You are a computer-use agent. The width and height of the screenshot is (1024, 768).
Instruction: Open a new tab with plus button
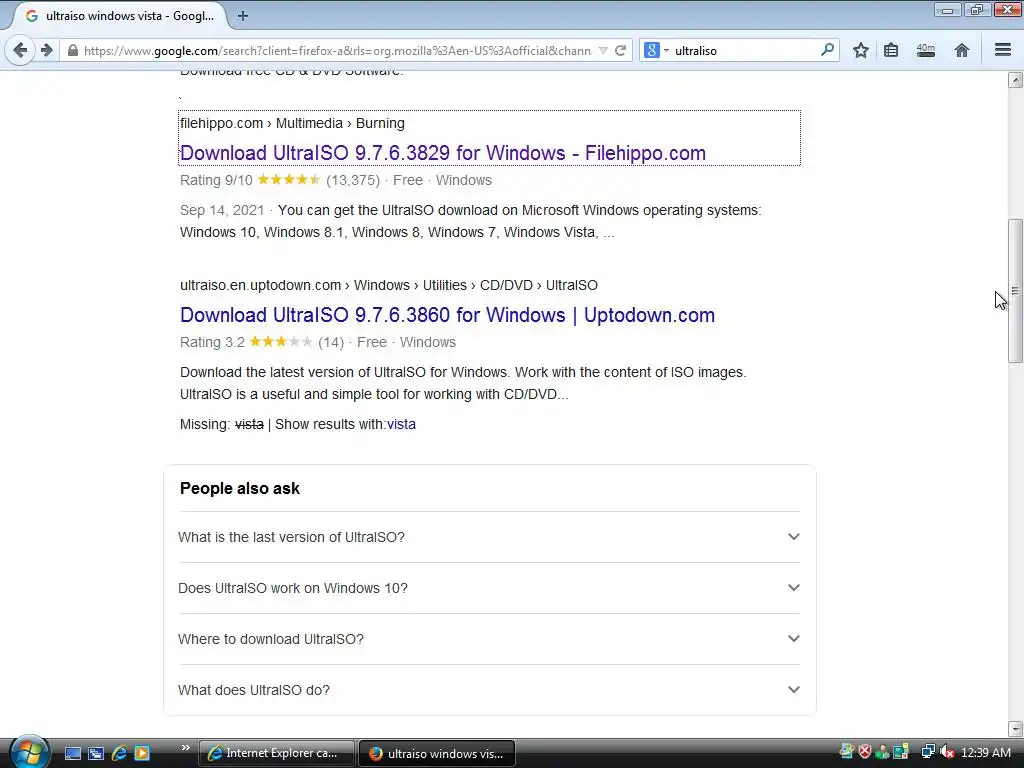point(243,16)
